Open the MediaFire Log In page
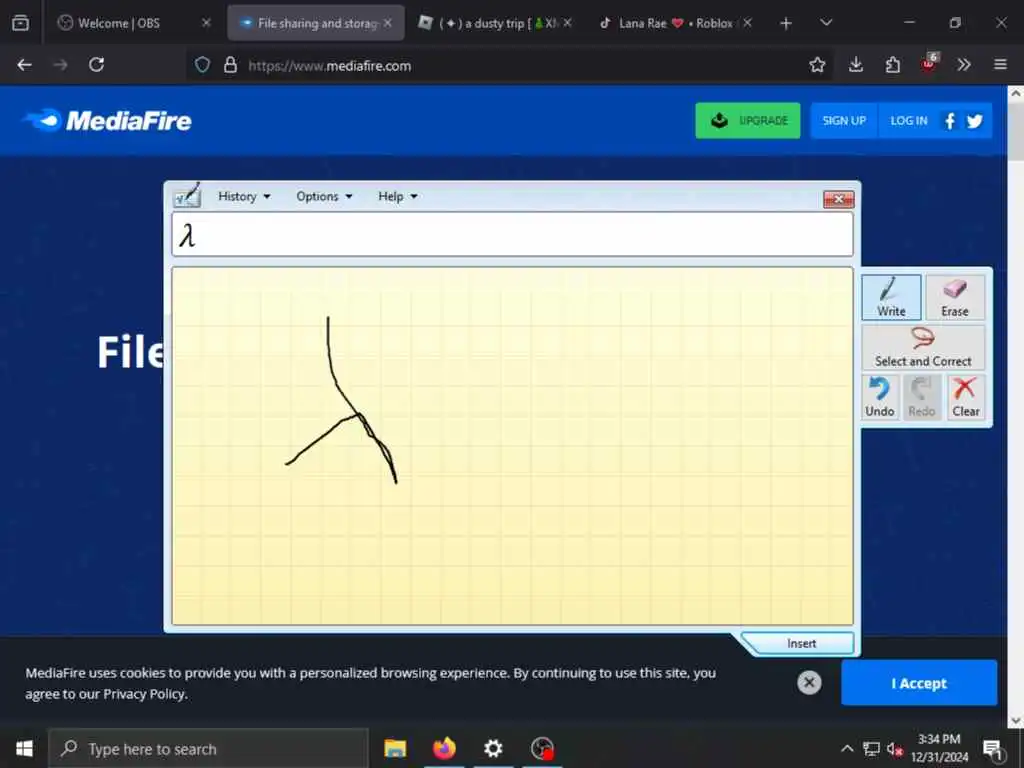 tap(908, 120)
